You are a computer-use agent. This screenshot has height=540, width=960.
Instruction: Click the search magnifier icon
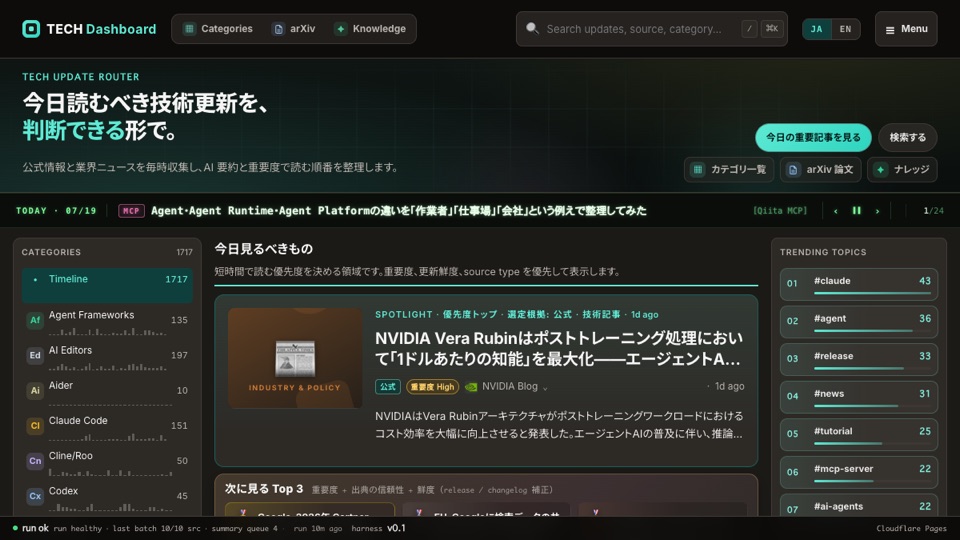[x=532, y=28]
